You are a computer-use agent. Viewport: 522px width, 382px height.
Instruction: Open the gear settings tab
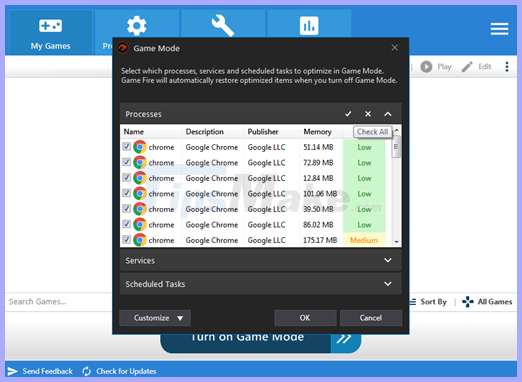point(137,25)
